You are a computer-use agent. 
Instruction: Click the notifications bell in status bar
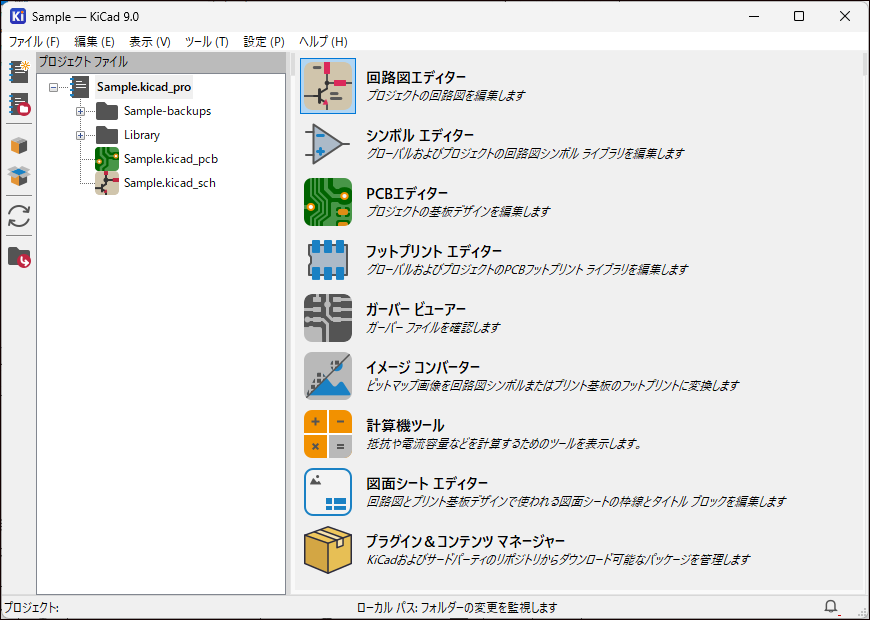point(831,607)
